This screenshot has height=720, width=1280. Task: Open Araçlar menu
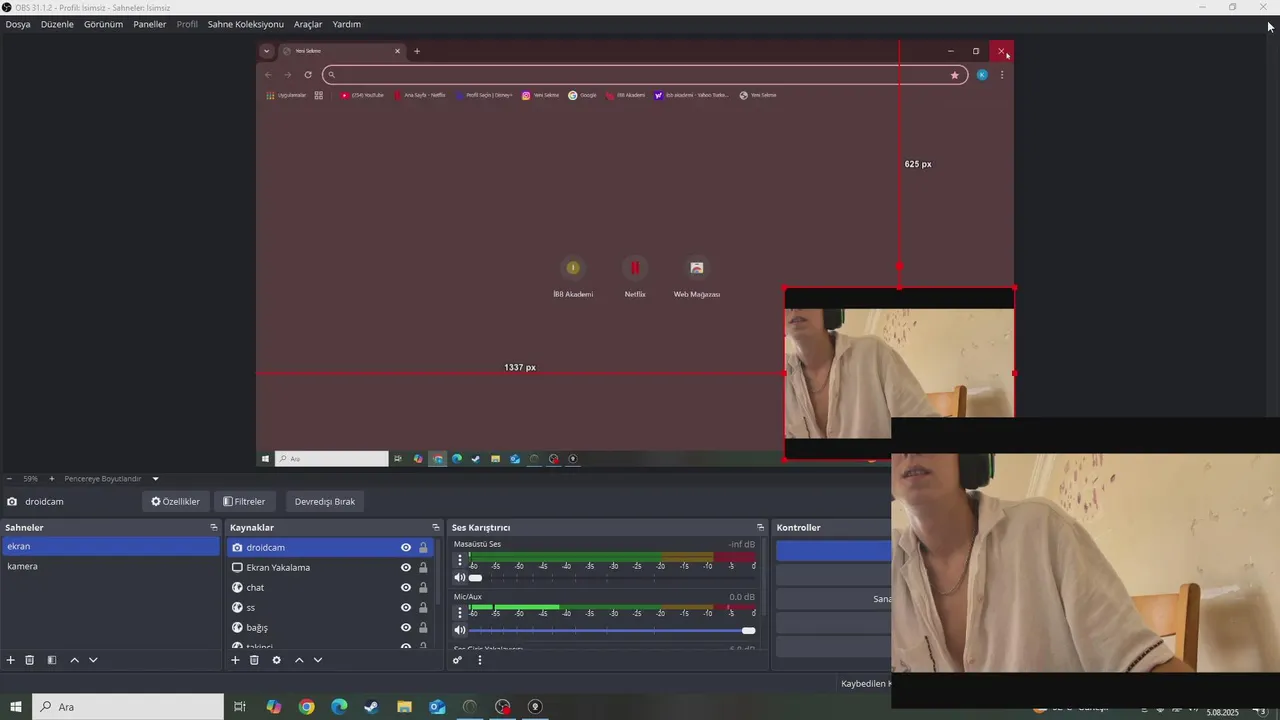click(x=308, y=24)
